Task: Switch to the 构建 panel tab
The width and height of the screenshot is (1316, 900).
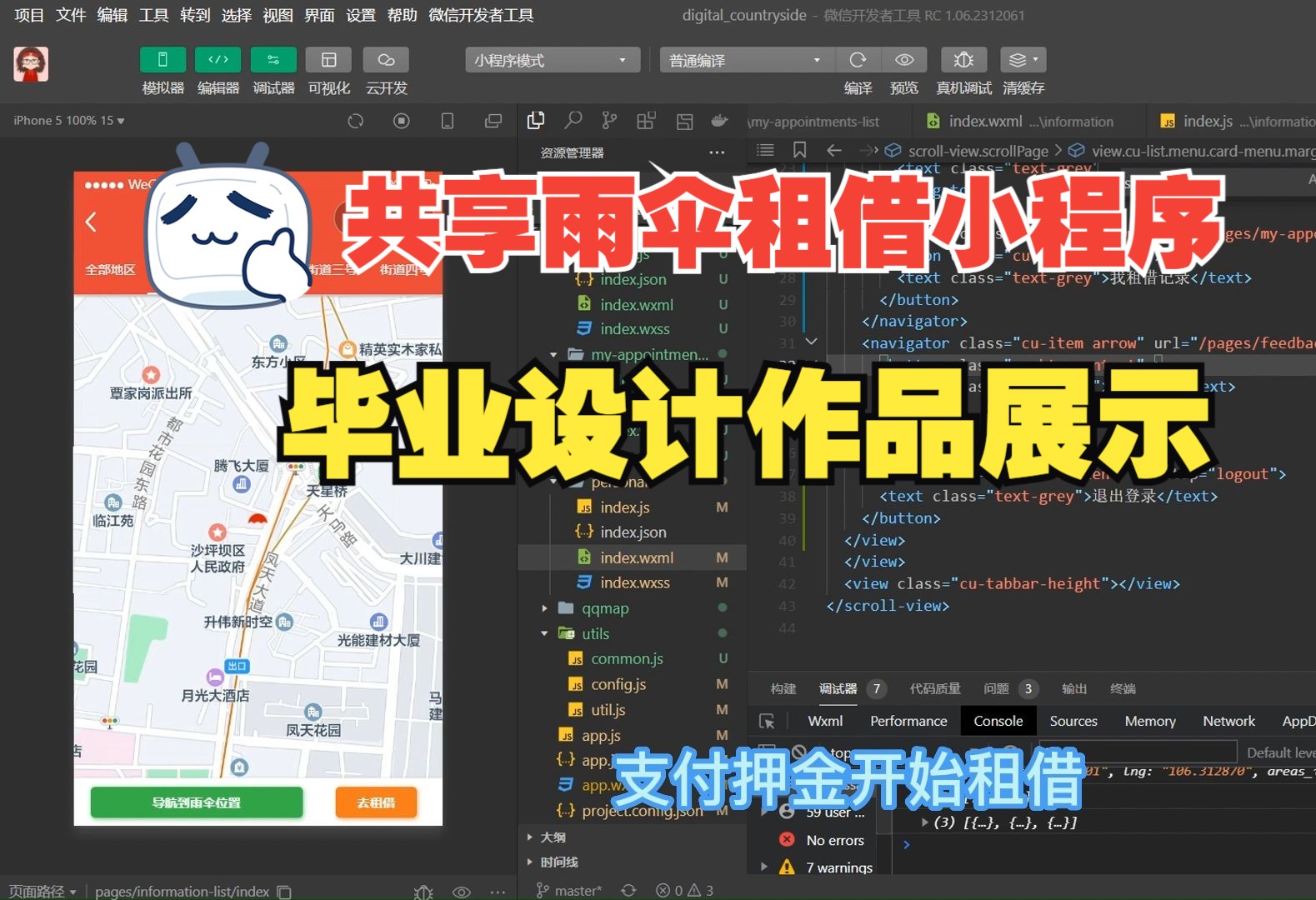Action: 783,688
